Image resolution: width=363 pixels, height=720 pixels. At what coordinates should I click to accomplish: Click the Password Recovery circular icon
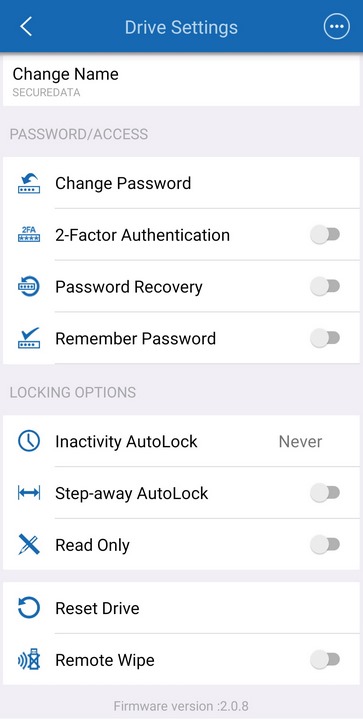[x=29, y=287]
